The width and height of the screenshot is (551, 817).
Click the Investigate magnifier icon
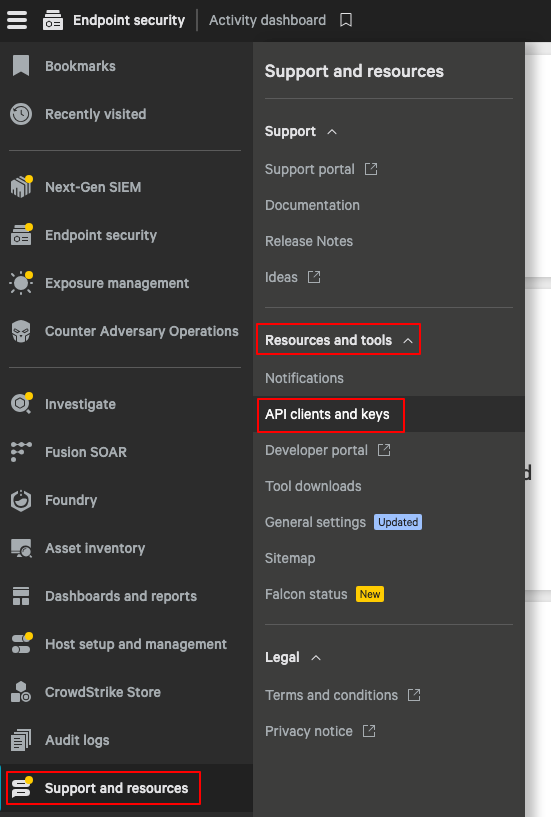click(x=21, y=404)
